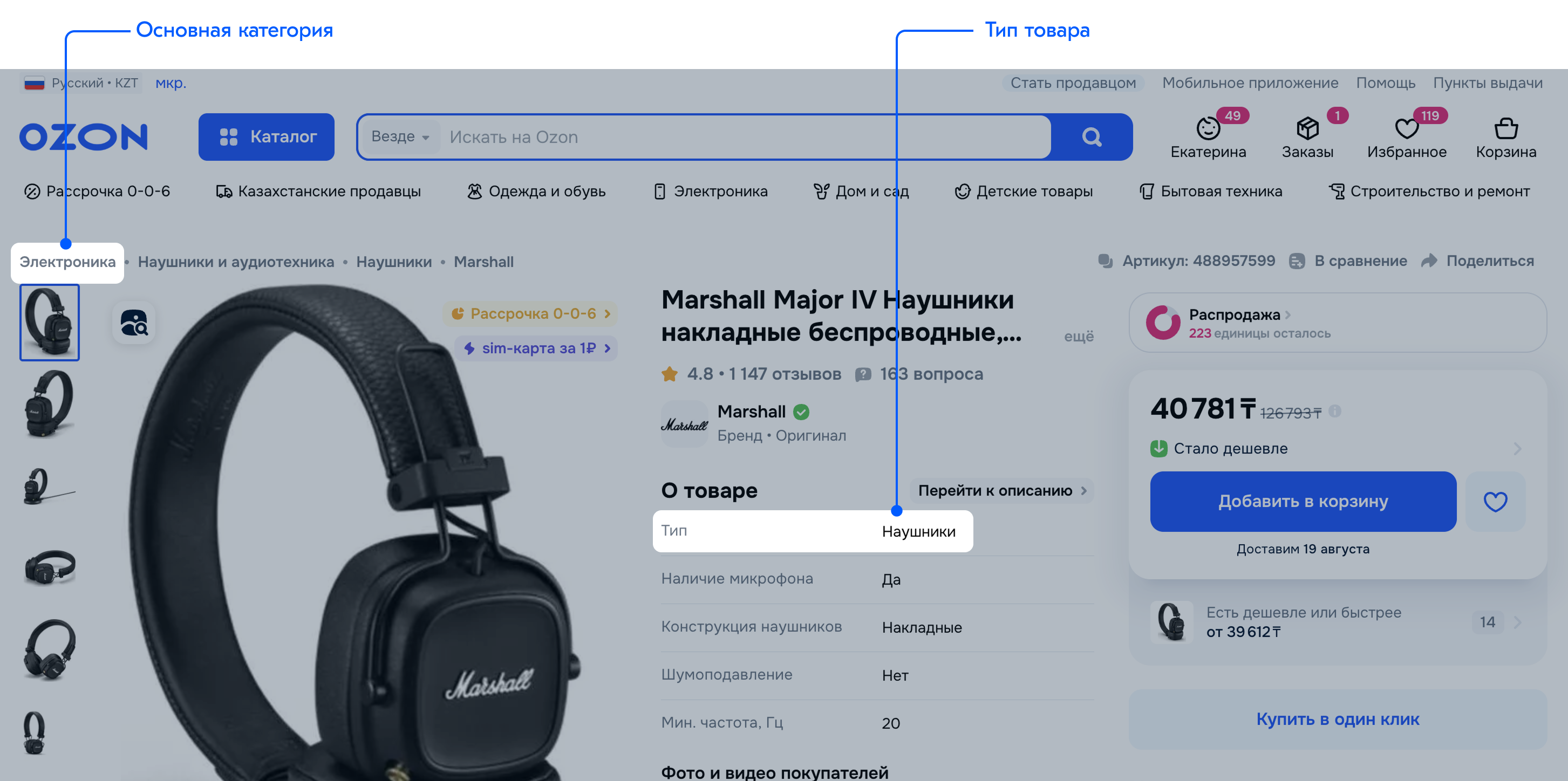Open the Екатерина profile icon
1568x781 pixels.
tap(1208, 128)
